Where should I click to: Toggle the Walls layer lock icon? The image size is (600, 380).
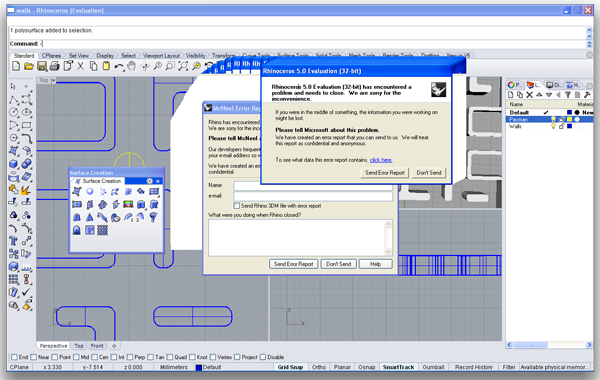coord(561,126)
